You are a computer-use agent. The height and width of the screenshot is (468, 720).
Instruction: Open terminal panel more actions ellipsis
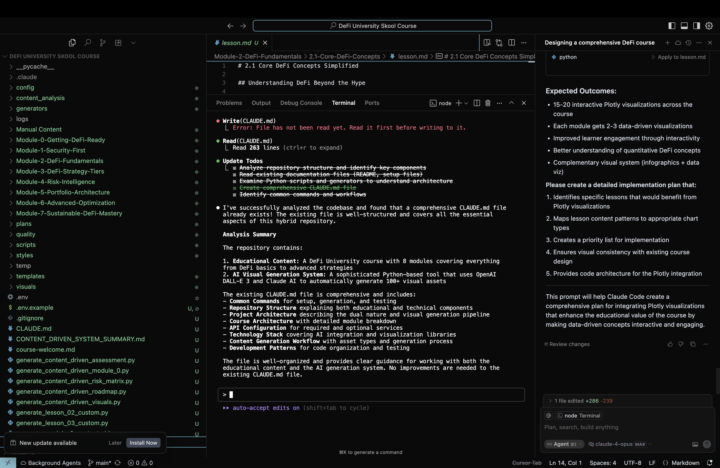(499, 103)
